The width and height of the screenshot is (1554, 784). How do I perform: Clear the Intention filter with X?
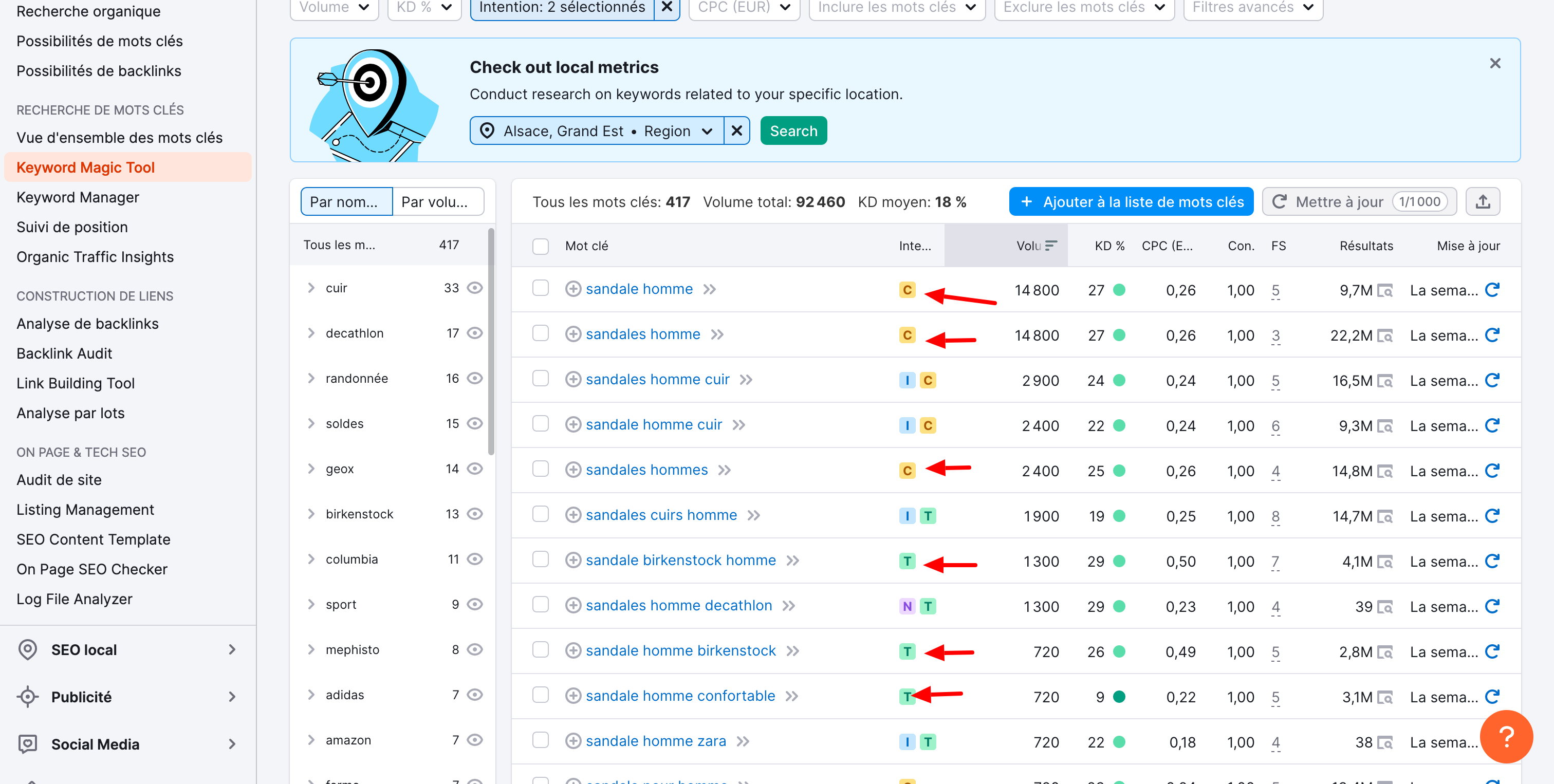[x=667, y=7]
